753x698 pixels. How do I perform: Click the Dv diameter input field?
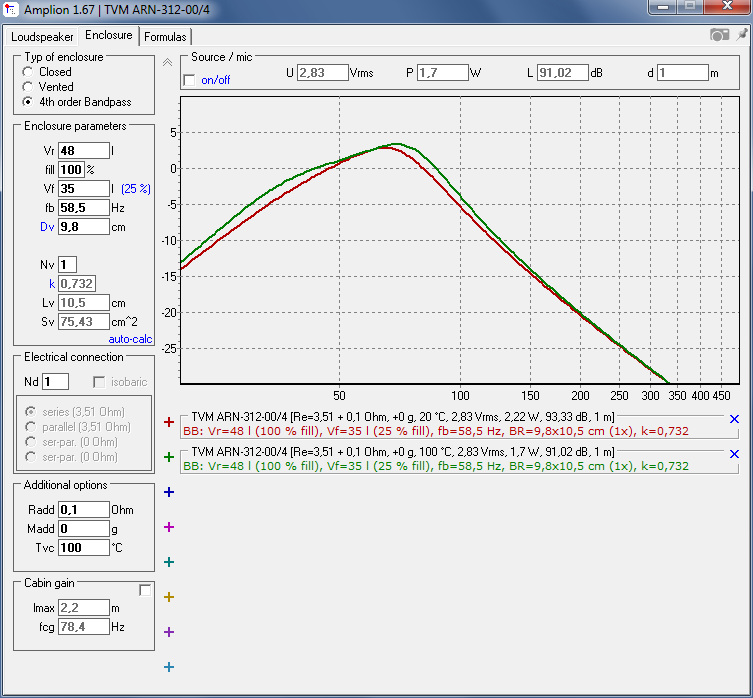tap(84, 227)
